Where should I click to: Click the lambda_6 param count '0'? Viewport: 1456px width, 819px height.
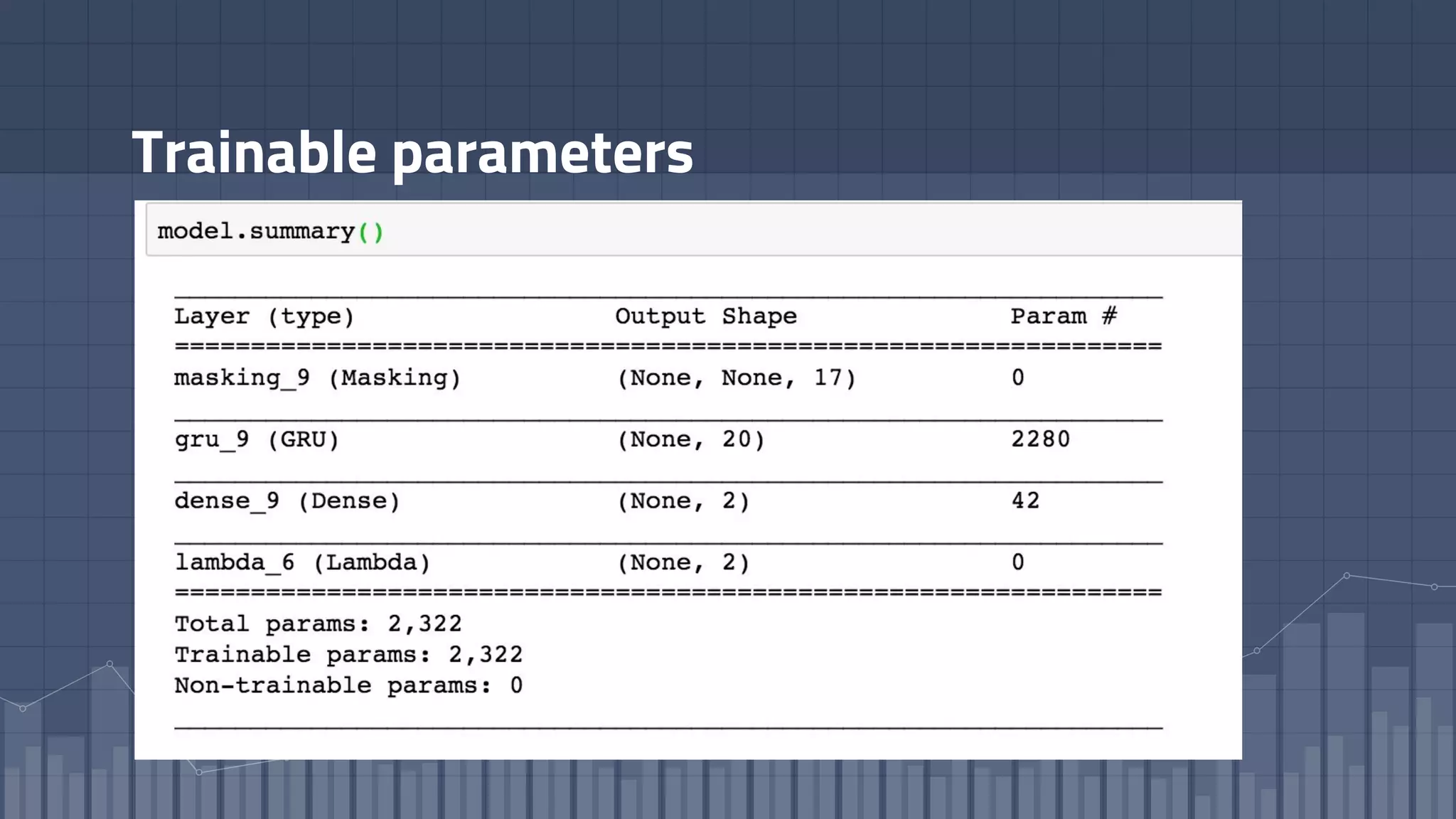1018,562
